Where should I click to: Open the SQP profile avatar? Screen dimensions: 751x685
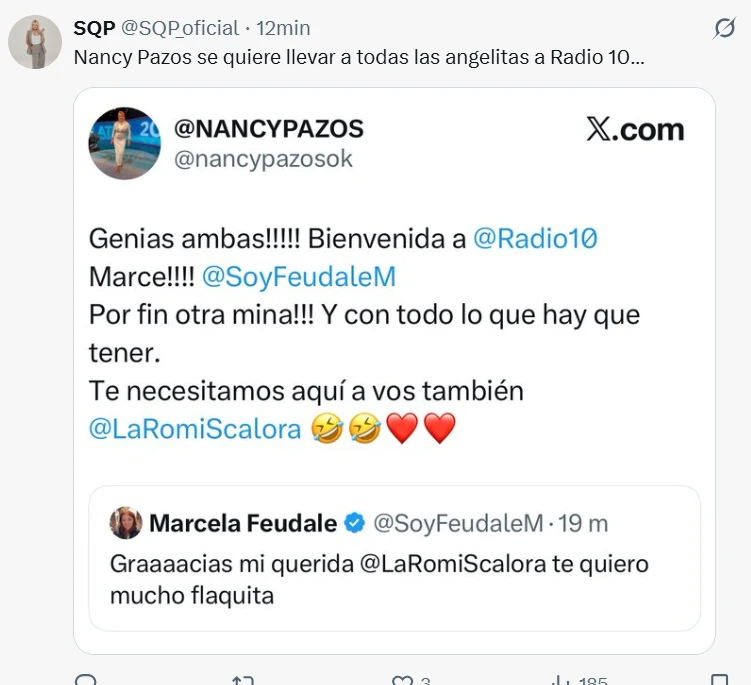(35, 43)
